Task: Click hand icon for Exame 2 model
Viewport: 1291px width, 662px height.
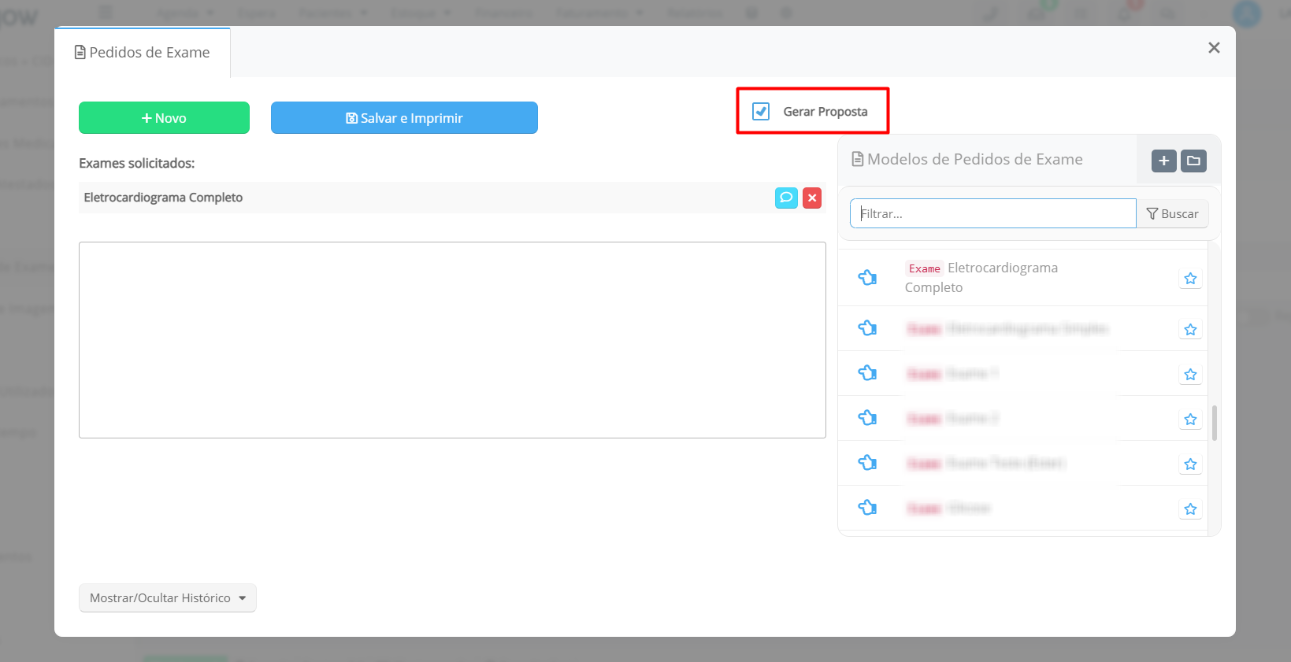Action: tap(867, 418)
